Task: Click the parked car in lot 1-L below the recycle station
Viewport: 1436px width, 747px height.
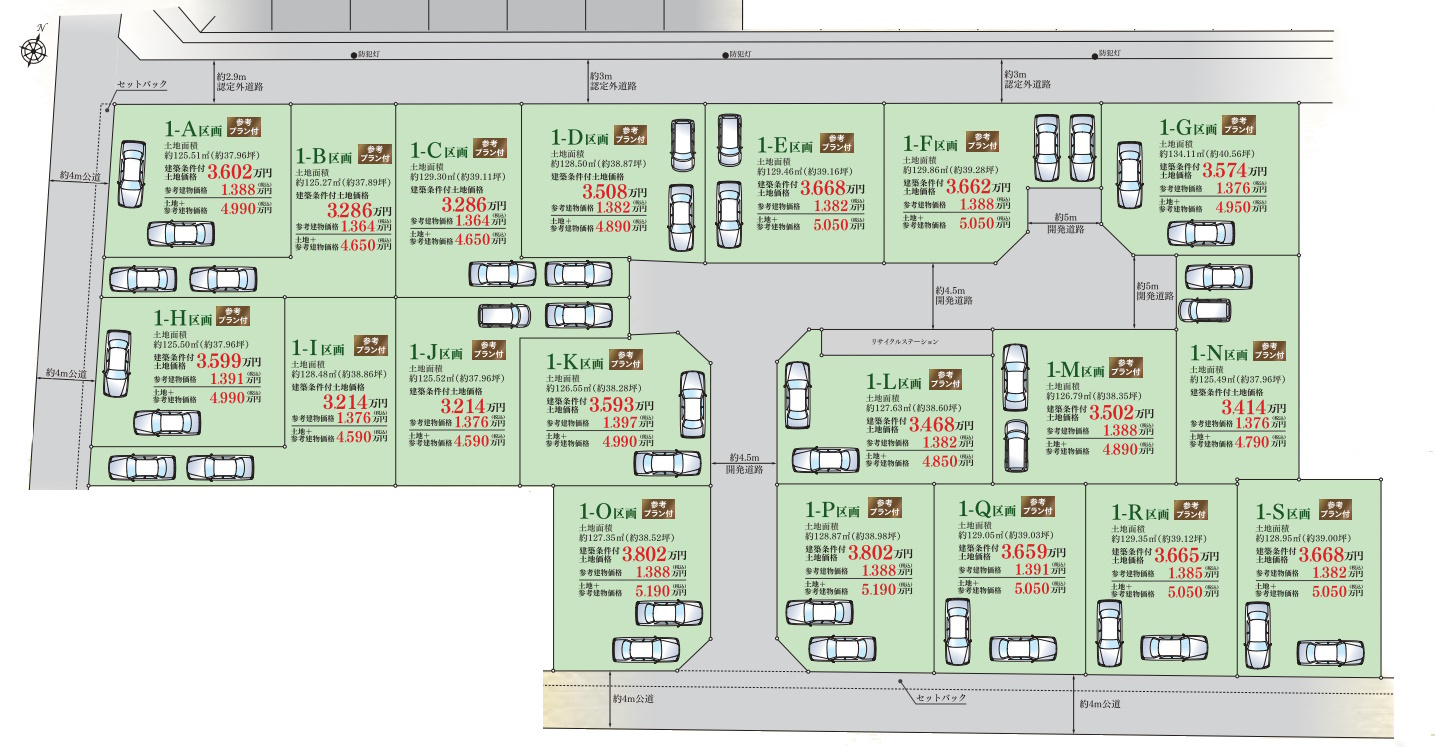Action: click(x=797, y=394)
